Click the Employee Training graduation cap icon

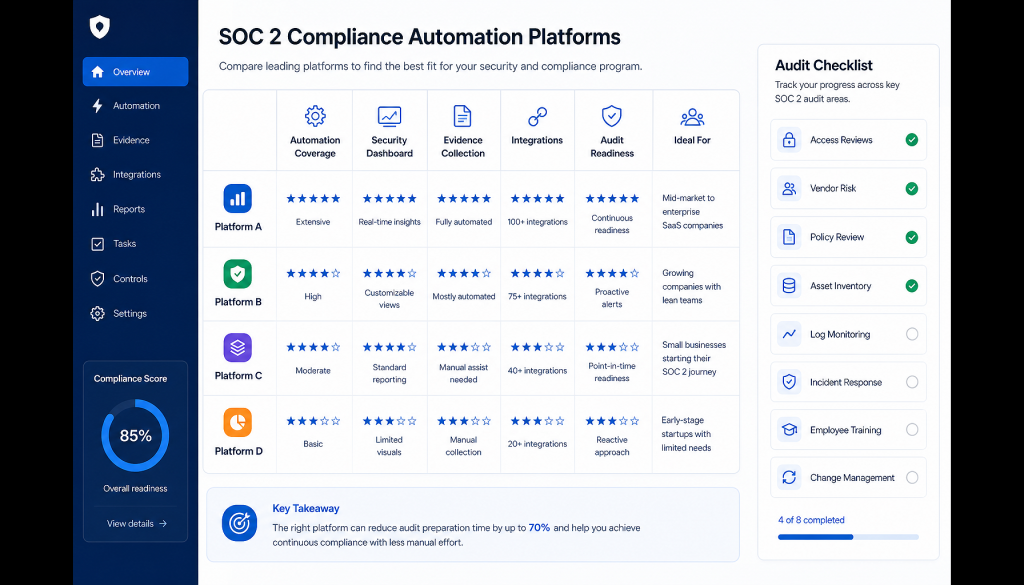[x=789, y=430]
